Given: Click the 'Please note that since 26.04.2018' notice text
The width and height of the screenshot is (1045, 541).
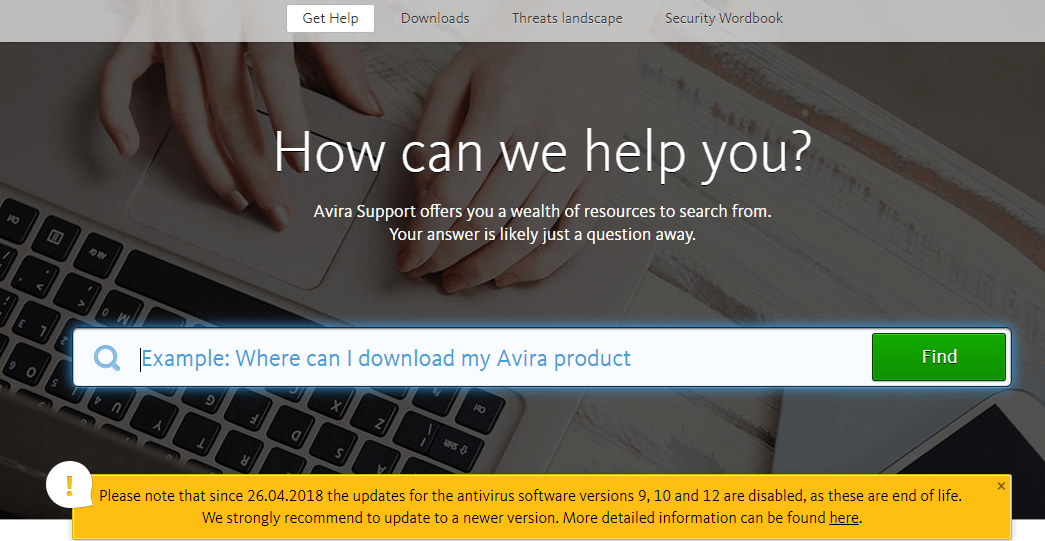Looking at the screenshot, I should (x=531, y=496).
